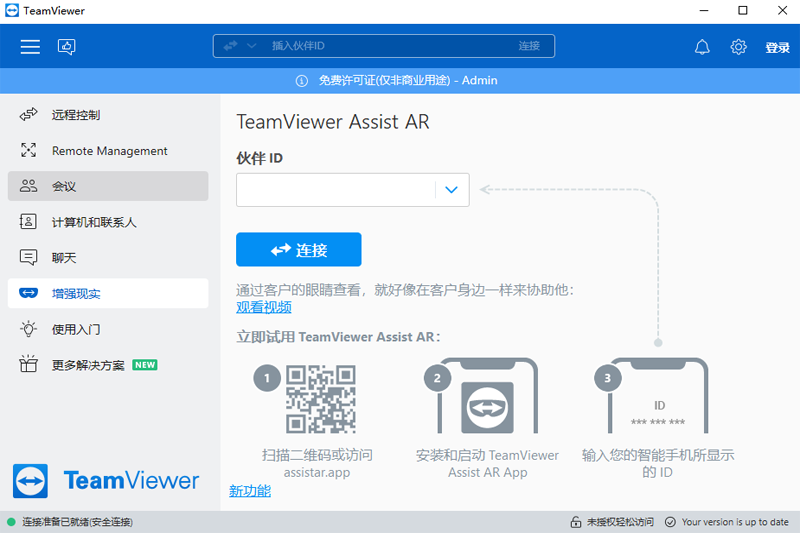Open the notifications bell
Viewport: 800px width, 533px height.
tap(702, 47)
